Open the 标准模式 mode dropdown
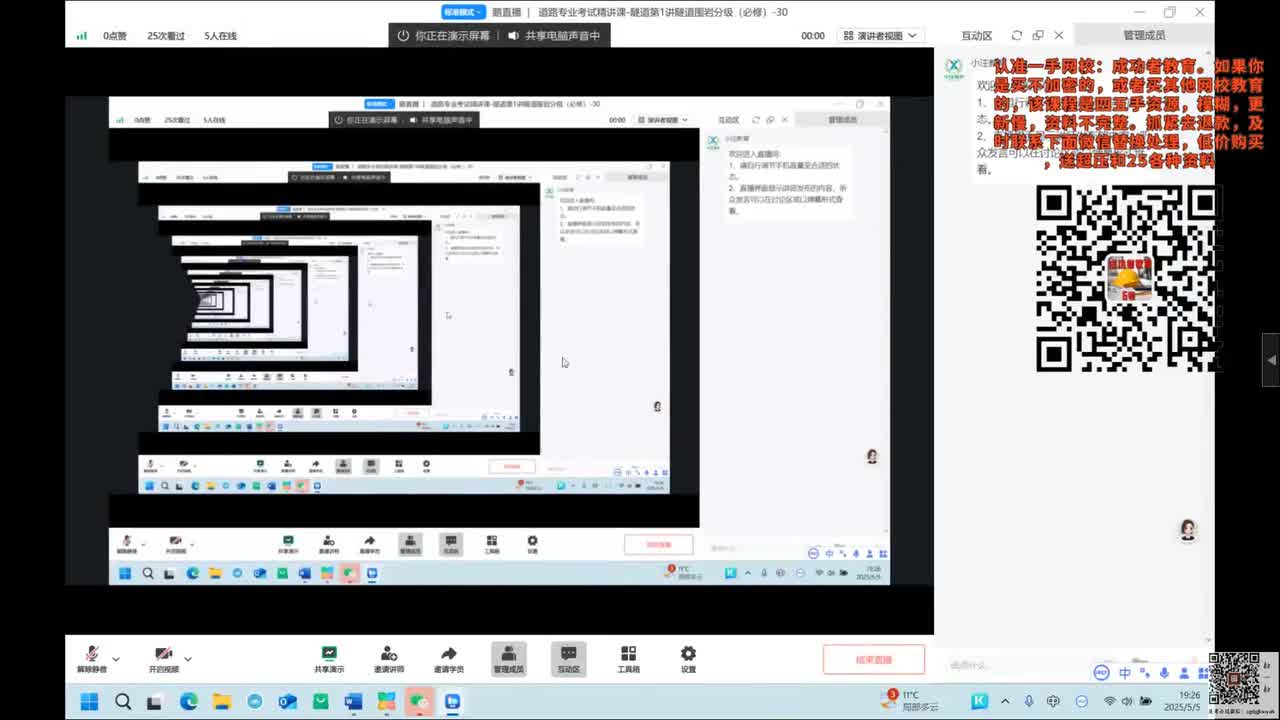 (463, 12)
